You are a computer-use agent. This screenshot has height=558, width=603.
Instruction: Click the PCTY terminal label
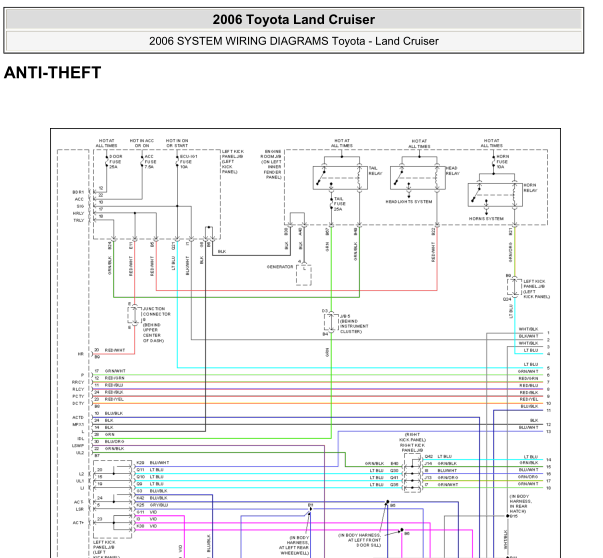pyautogui.click(x=78, y=396)
